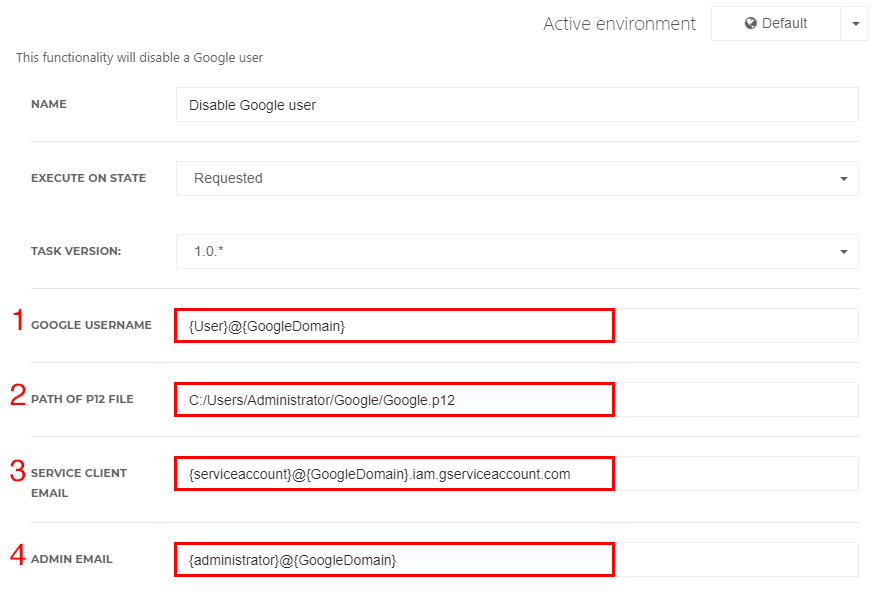Focus the Admin Email input field
This screenshot has height=600, width=886.
(x=517, y=559)
